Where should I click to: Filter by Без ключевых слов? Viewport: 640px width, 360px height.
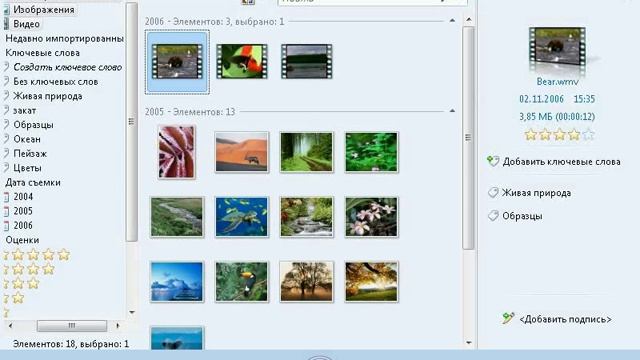[56, 82]
